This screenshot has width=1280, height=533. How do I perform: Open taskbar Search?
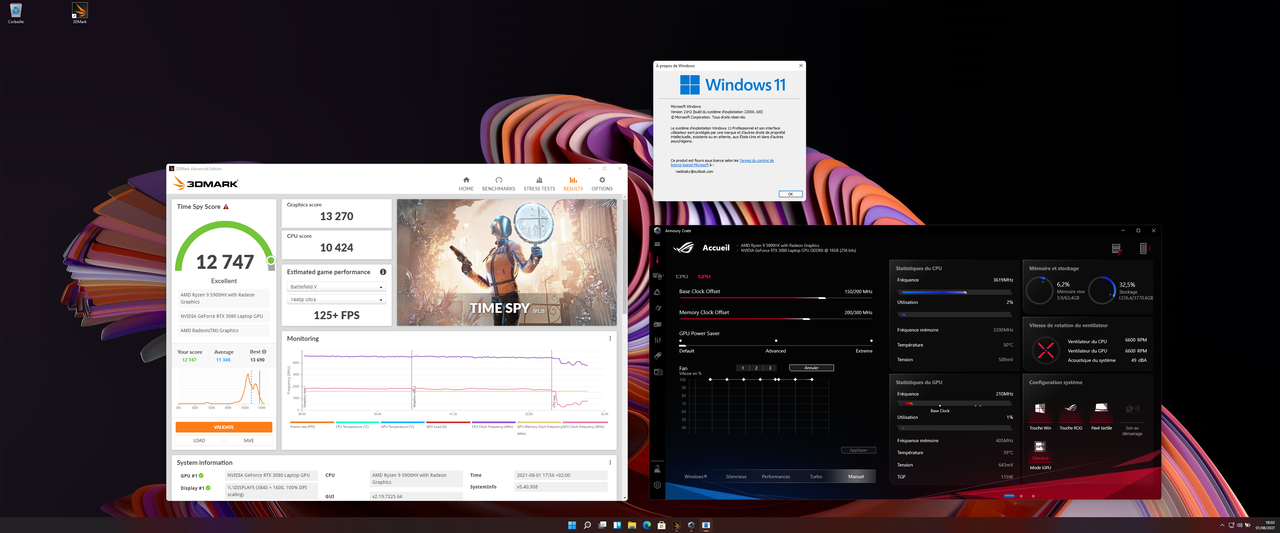(587, 525)
